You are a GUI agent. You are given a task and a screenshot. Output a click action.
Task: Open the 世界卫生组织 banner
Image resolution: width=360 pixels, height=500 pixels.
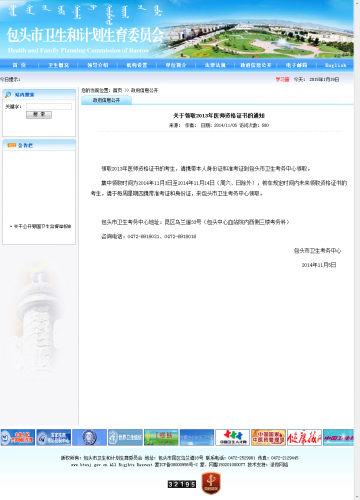click(x=125, y=437)
